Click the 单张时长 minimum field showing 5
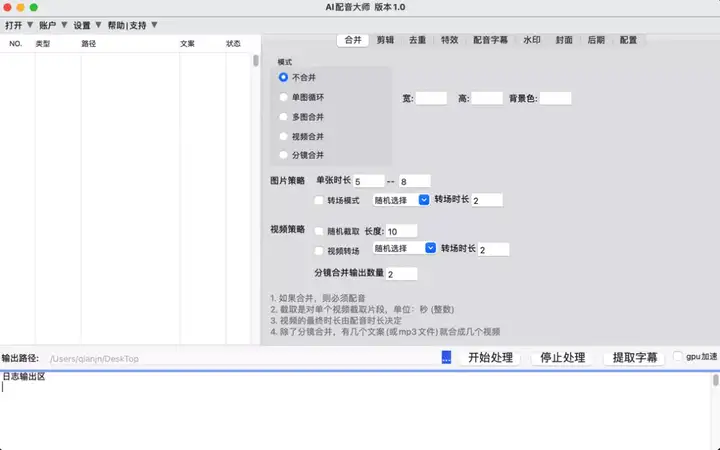This screenshot has height=450, width=720. coord(369,181)
